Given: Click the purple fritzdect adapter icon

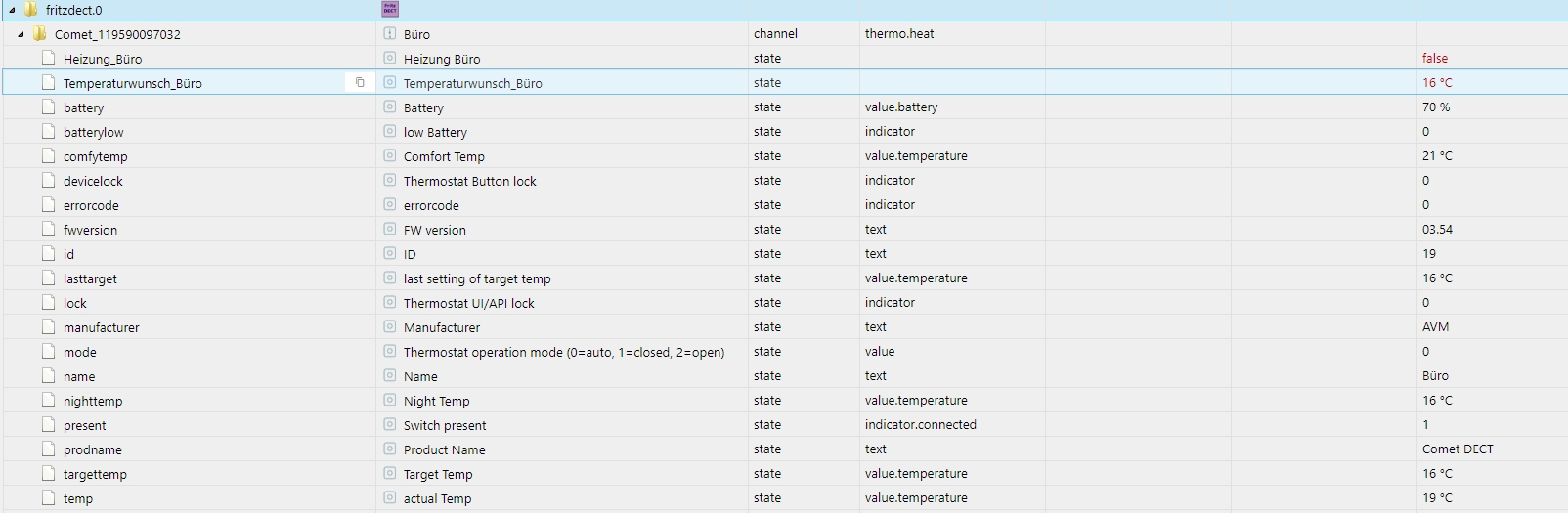Looking at the screenshot, I should tap(390, 10).
